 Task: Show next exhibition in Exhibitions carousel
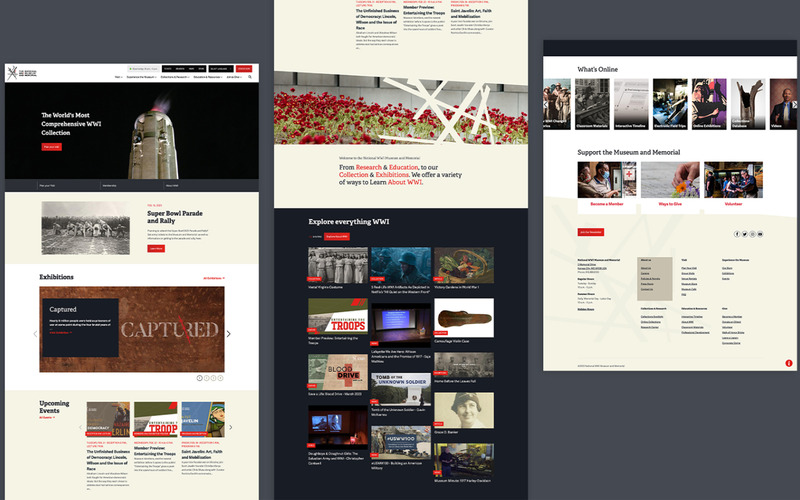tap(229, 334)
